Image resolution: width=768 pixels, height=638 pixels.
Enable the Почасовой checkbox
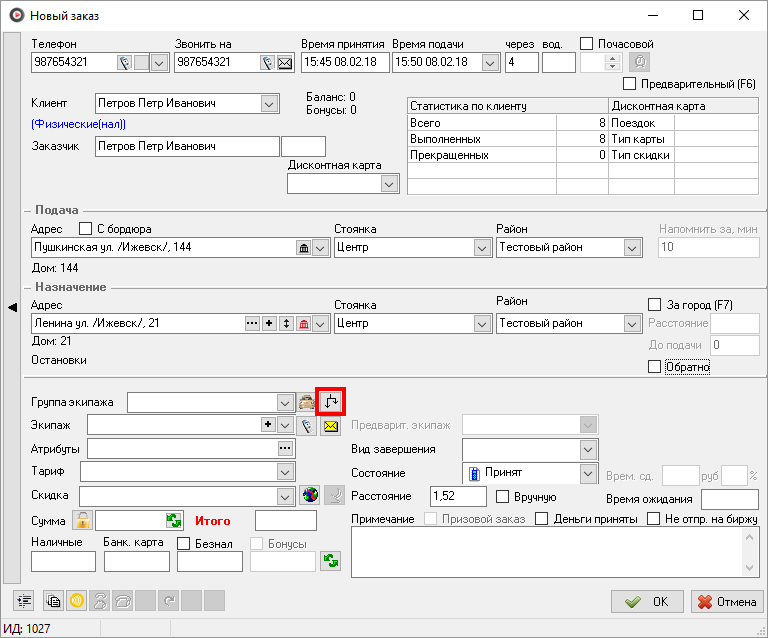pos(586,44)
